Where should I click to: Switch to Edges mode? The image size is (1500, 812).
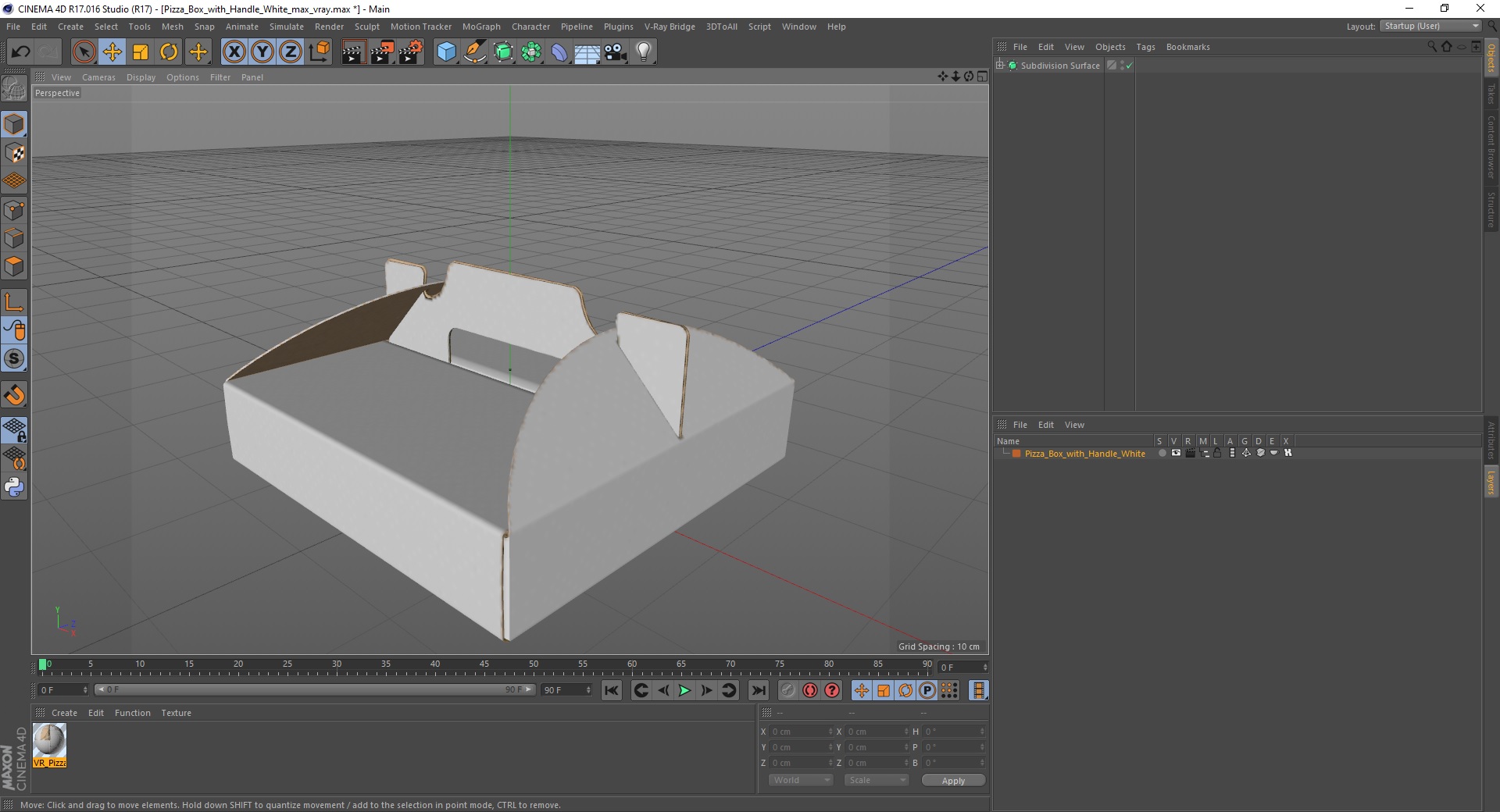pos(14,237)
